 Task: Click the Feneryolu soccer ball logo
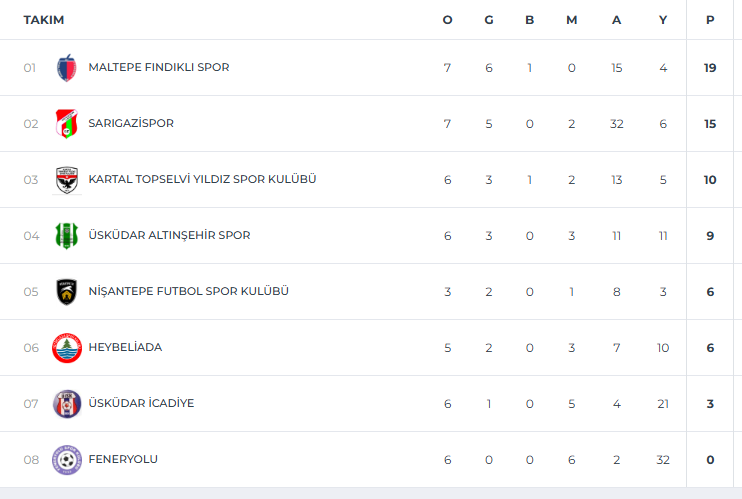67,460
